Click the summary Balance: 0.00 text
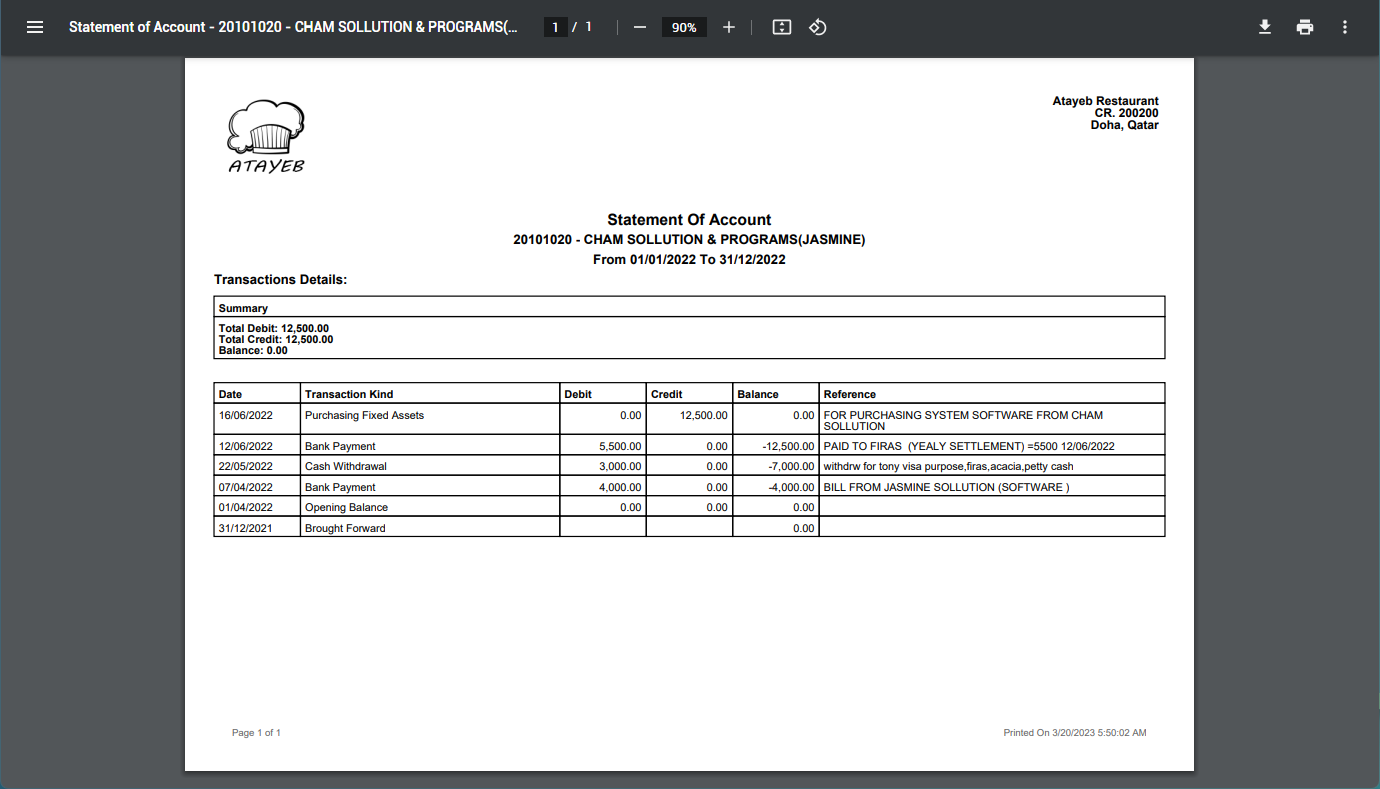This screenshot has width=1380, height=789. point(253,351)
